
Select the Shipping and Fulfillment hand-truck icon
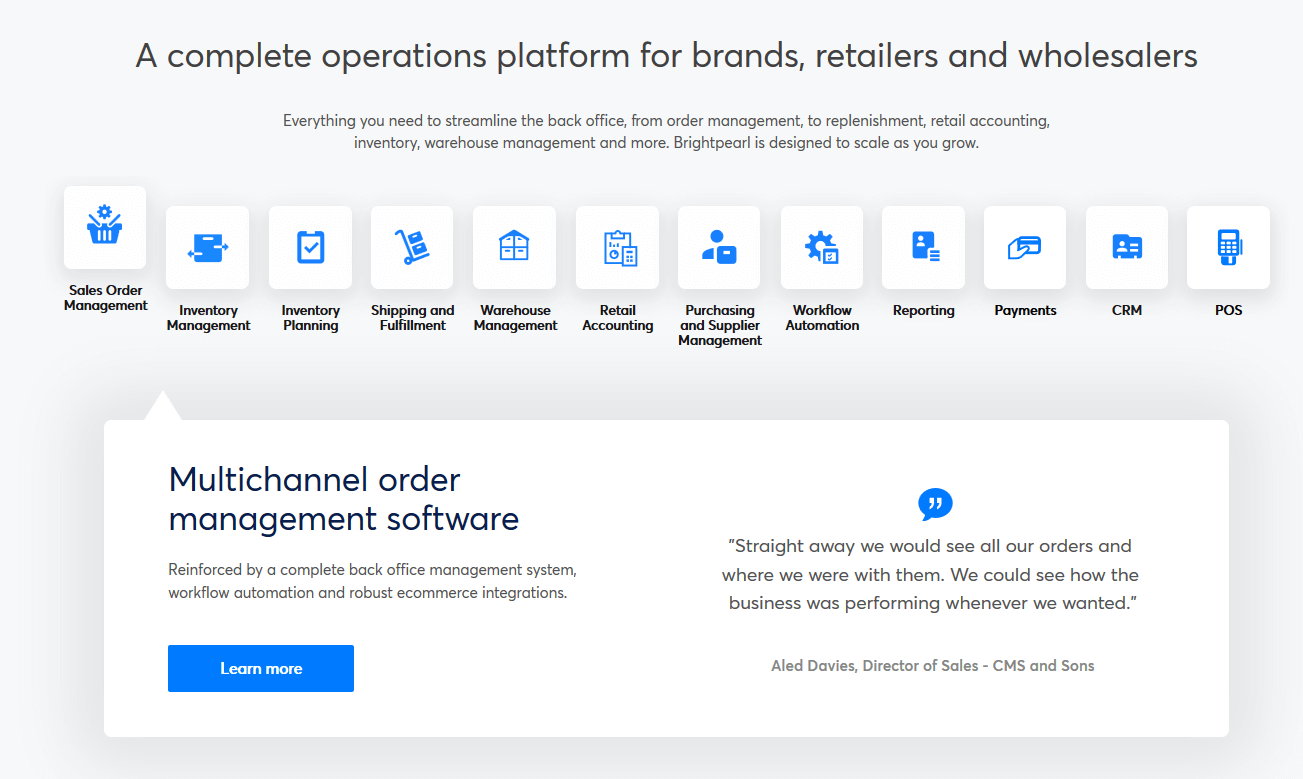click(412, 247)
